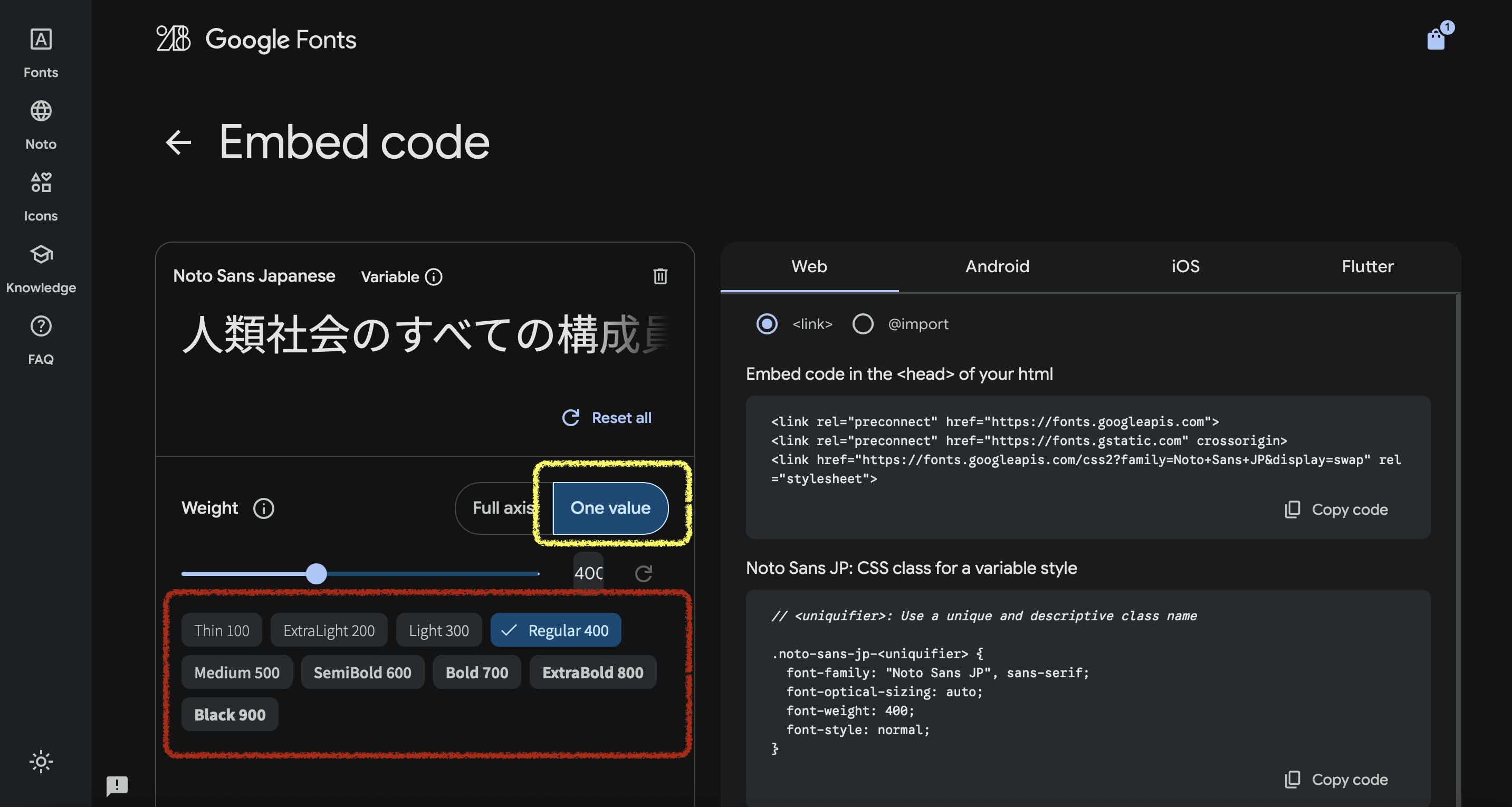The width and height of the screenshot is (1512, 807).
Task: Toggle the Regular 400 weight chip
Action: coord(556,630)
